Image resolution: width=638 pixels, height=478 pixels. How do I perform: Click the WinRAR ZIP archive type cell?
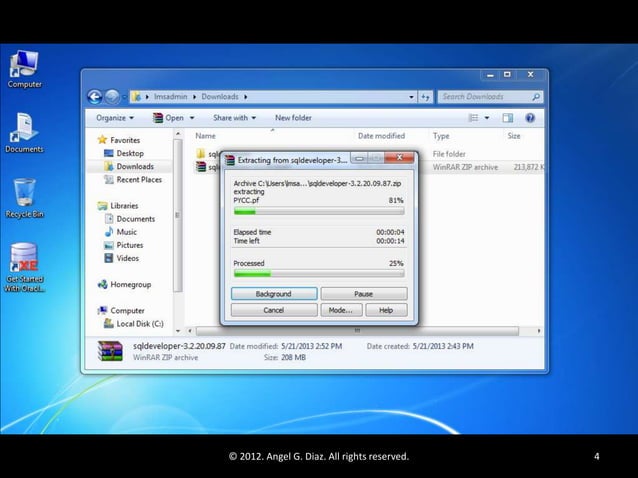pyautogui.click(x=465, y=167)
